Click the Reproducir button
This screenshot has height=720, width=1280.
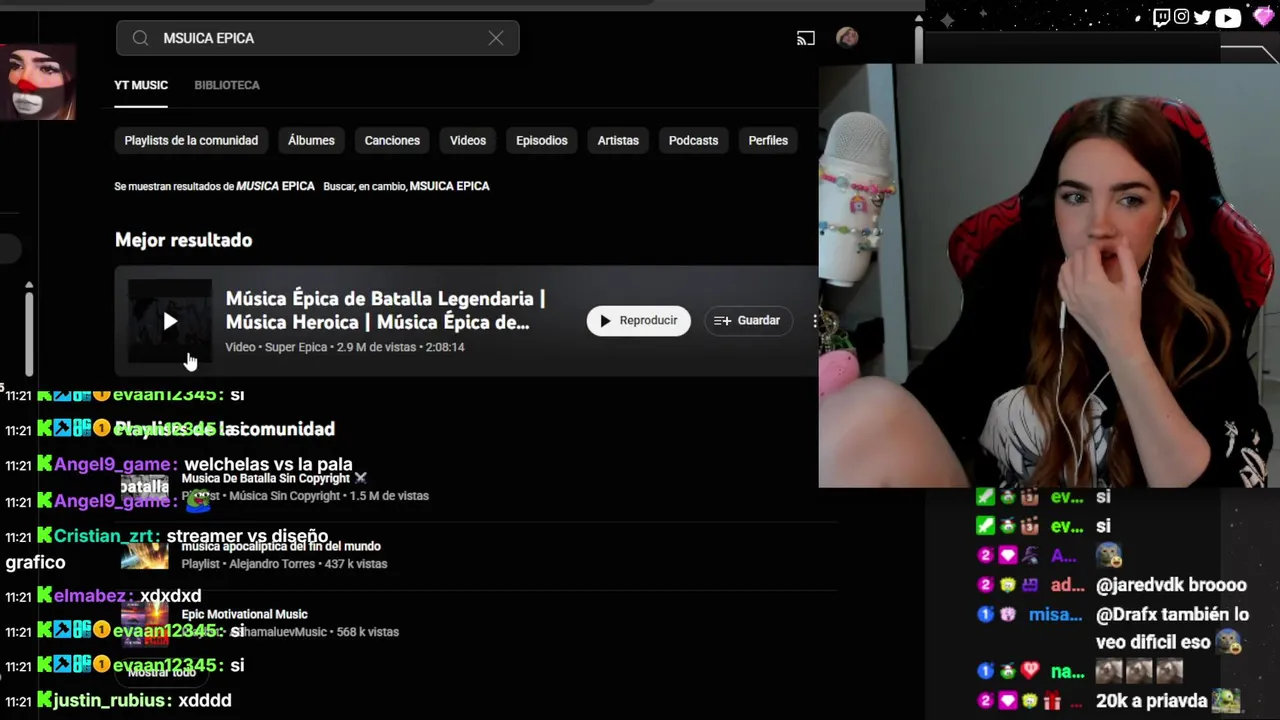638,320
